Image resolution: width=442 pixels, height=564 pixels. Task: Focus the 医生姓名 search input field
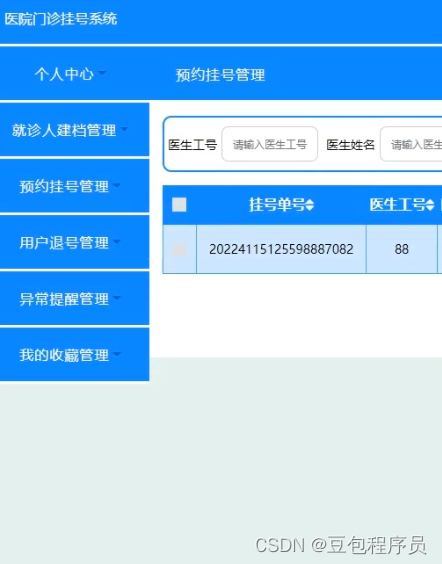click(411, 144)
